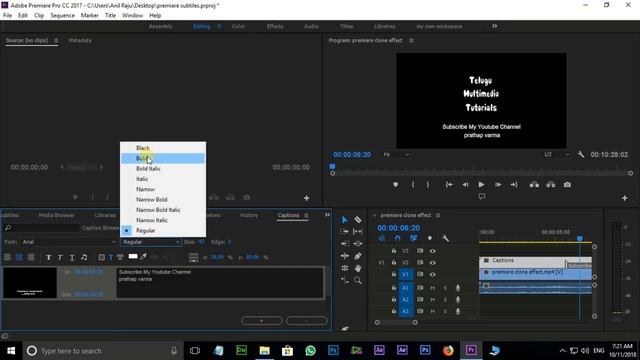Click the caption white color swatch
The height and width of the screenshot is (360, 640).
coord(133,256)
